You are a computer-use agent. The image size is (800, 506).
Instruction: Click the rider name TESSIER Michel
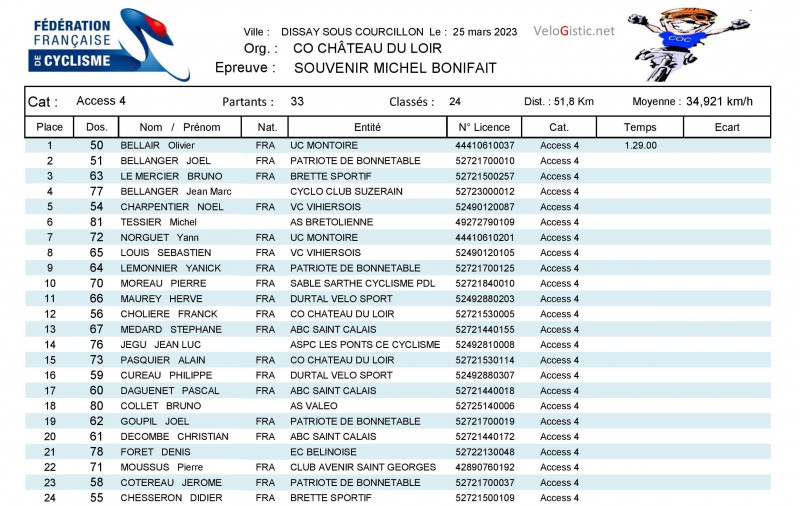[x=158, y=222]
